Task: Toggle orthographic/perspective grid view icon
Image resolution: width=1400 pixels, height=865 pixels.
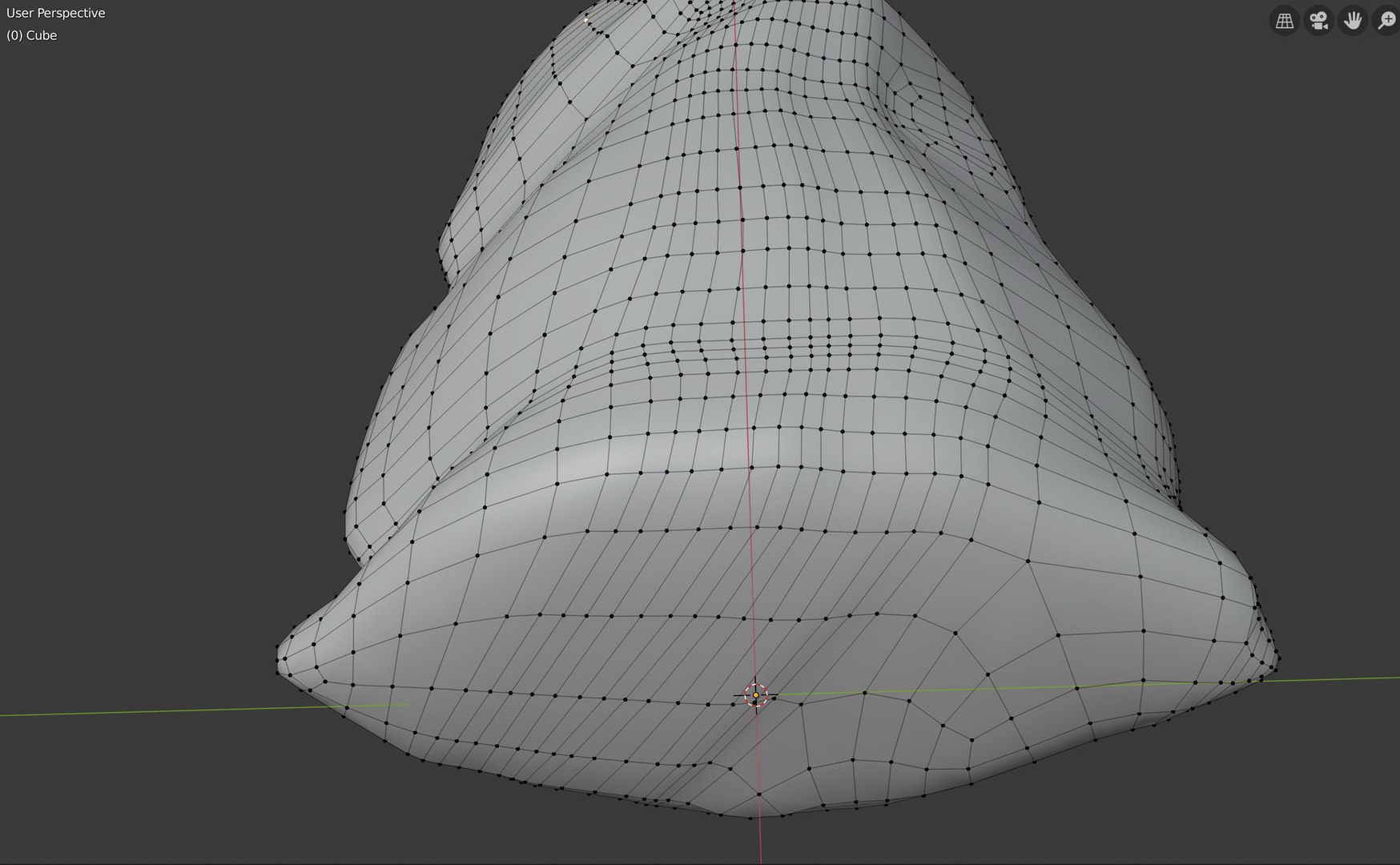Action: click(1285, 21)
